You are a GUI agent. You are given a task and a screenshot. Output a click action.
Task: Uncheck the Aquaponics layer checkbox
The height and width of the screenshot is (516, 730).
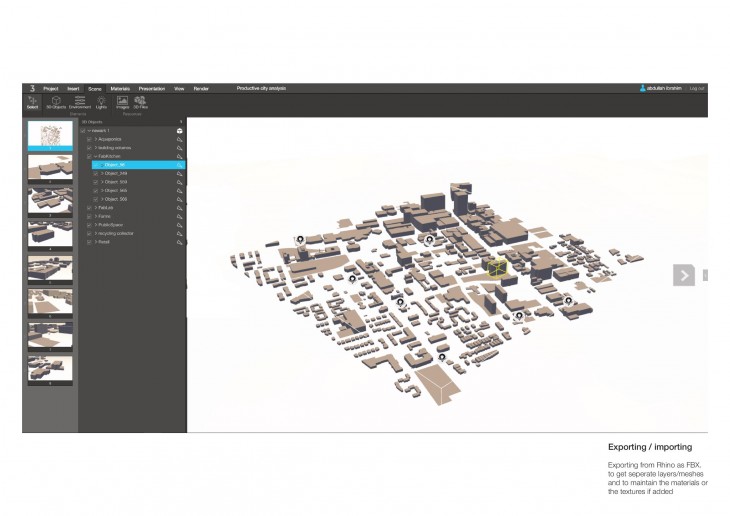(89, 139)
